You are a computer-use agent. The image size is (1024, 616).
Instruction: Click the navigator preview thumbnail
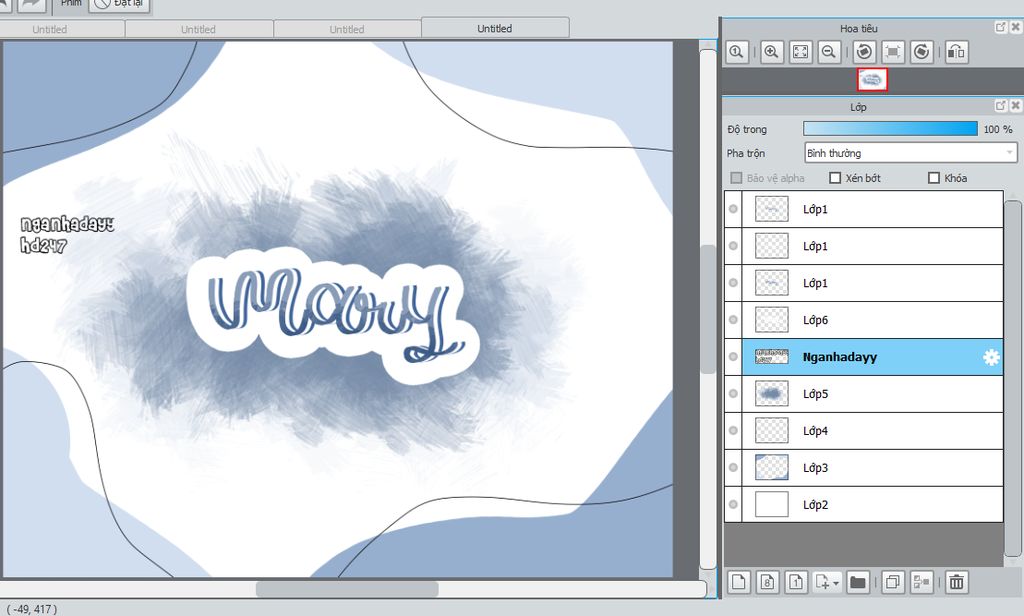pyautogui.click(x=872, y=80)
